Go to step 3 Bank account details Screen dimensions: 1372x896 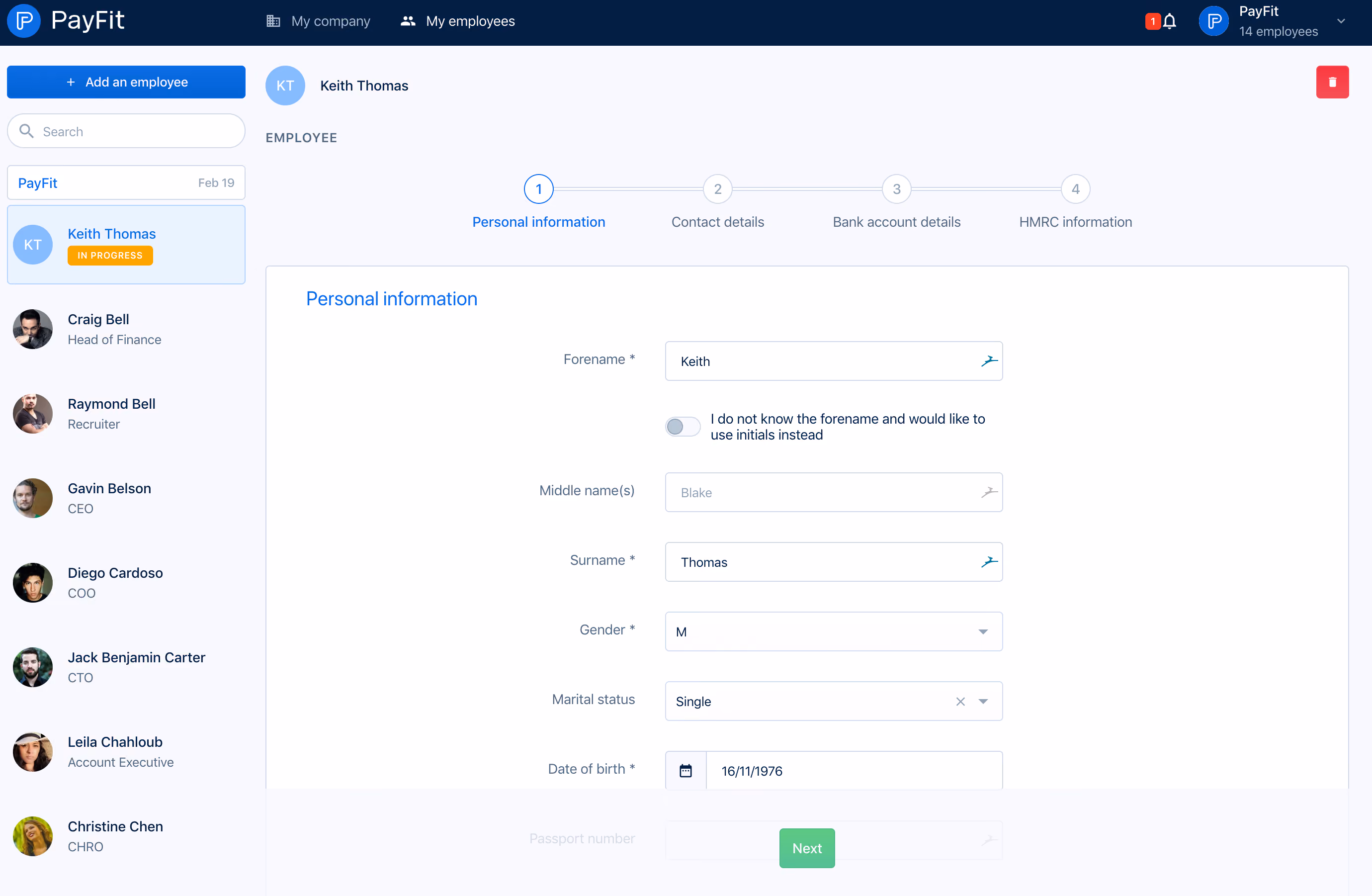coord(896,202)
